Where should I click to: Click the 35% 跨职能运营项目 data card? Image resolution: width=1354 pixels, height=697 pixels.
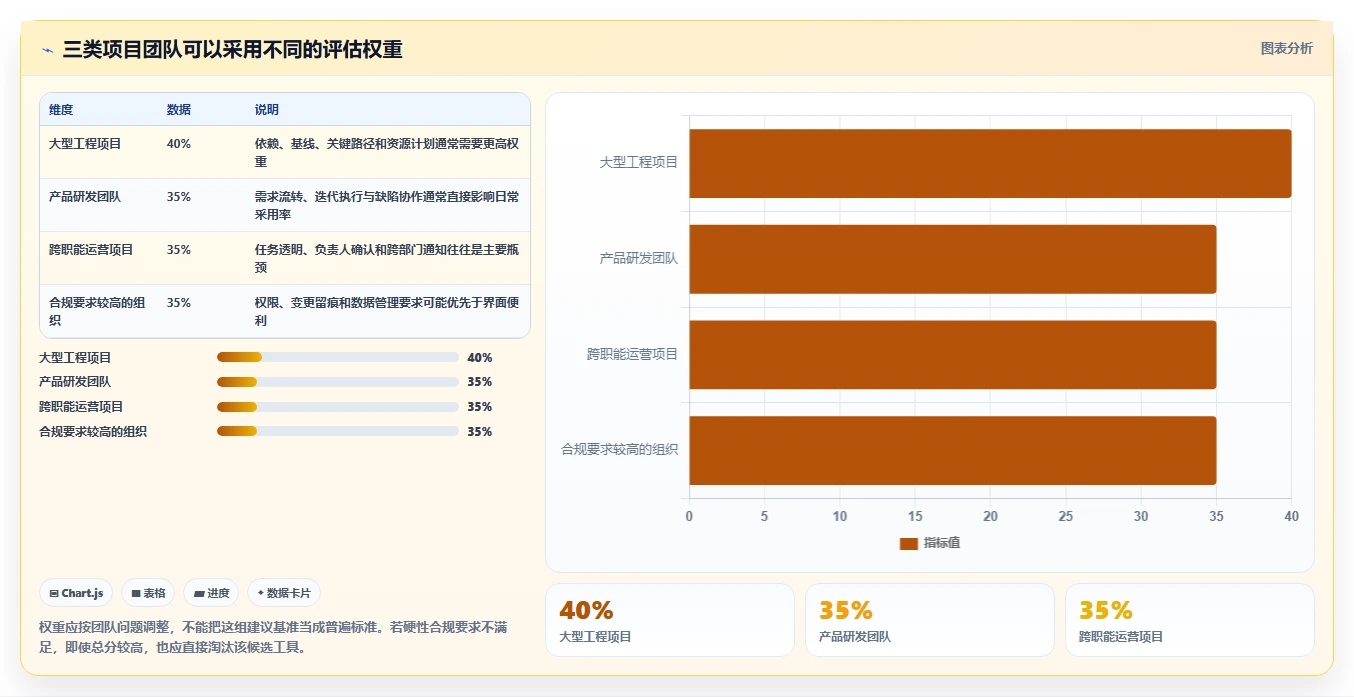1190,620
